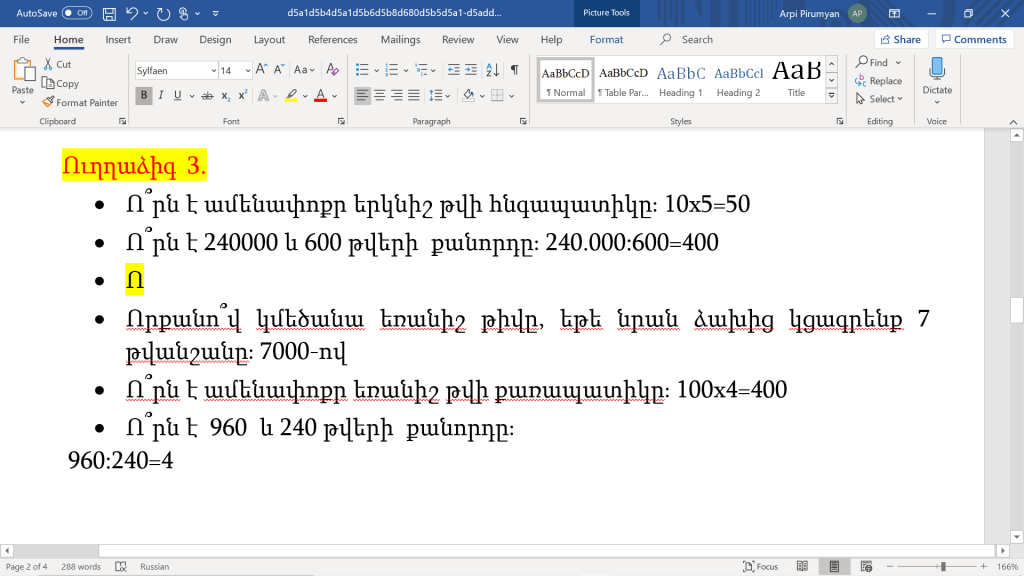Image resolution: width=1024 pixels, height=576 pixels.
Task: Open the Comments pane button
Action: (x=973, y=40)
